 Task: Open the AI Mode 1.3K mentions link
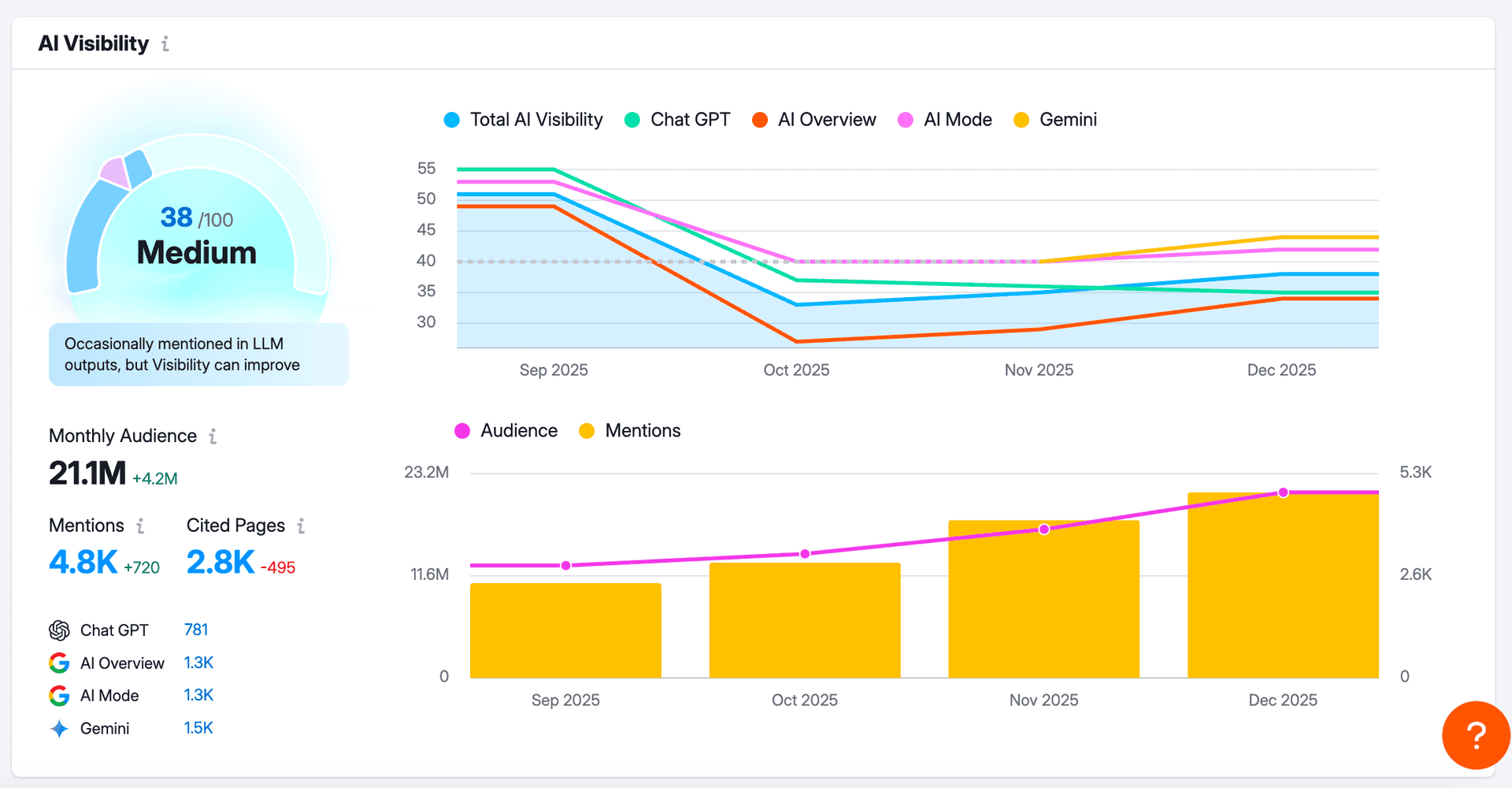[198, 695]
